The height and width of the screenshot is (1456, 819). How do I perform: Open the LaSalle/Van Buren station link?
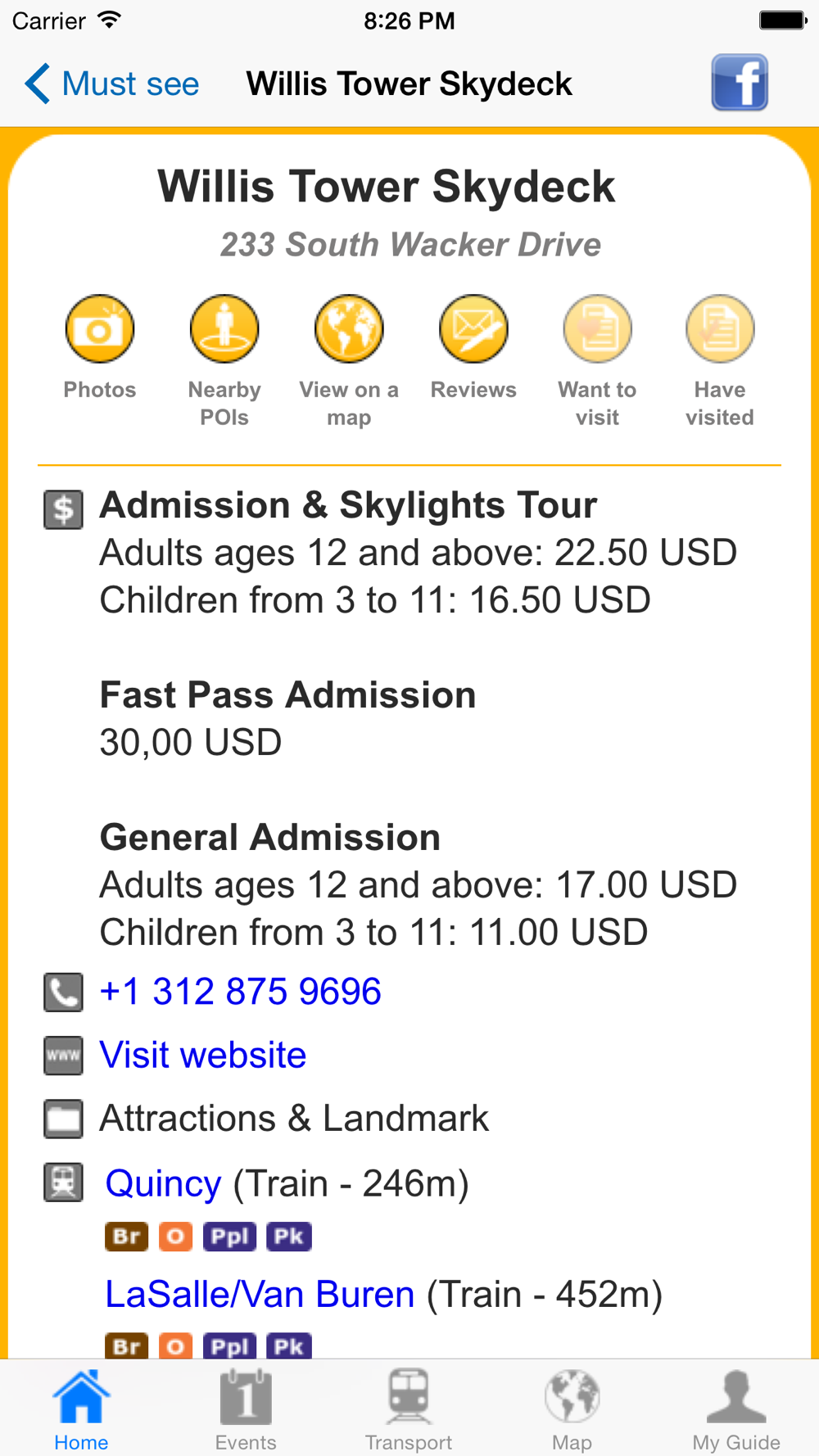(x=260, y=1294)
